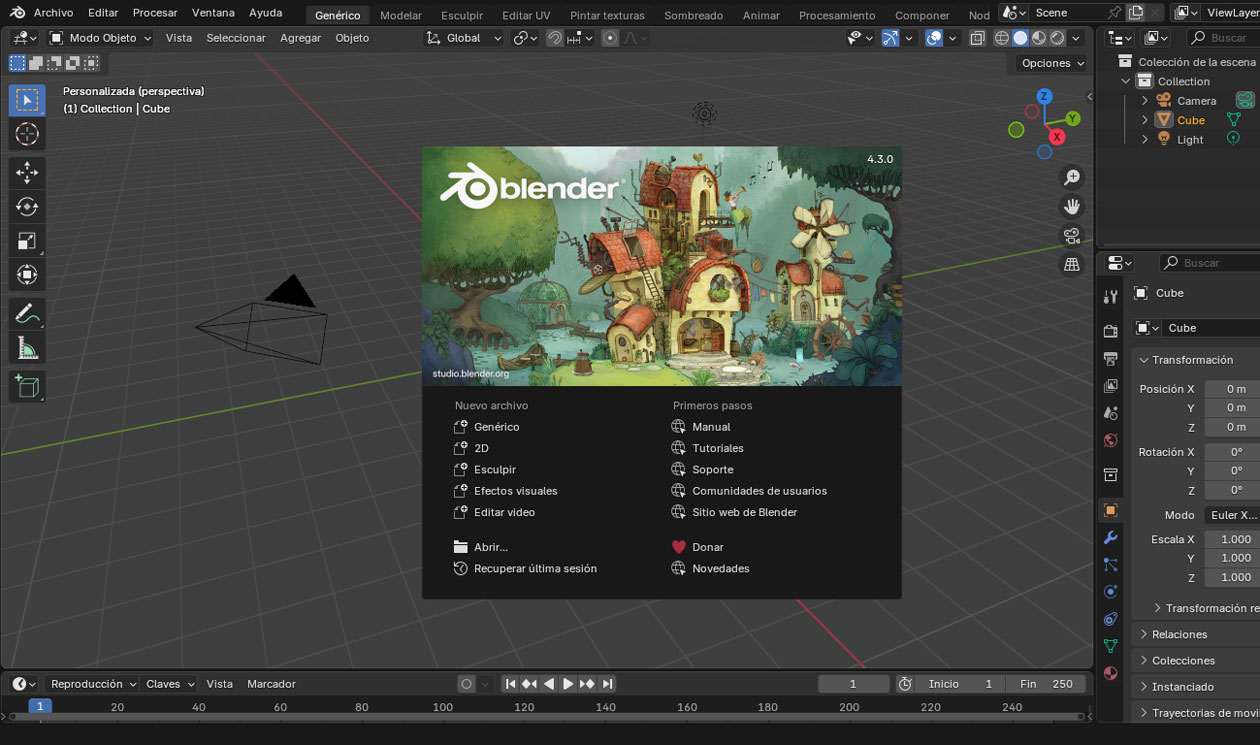Pick the Annotate pencil tool
This screenshot has height=745, width=1260.
[27, 314]
